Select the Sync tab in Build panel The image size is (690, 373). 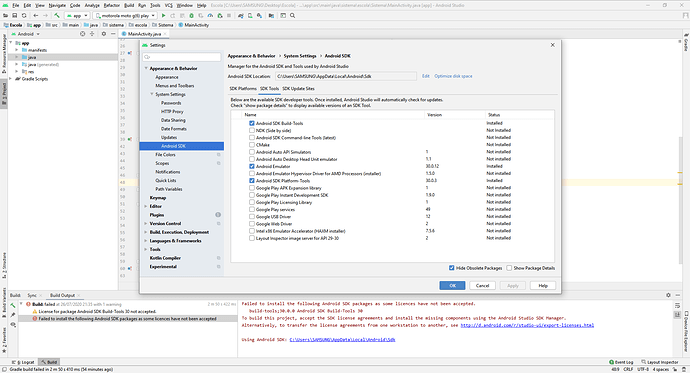[32, 295]
